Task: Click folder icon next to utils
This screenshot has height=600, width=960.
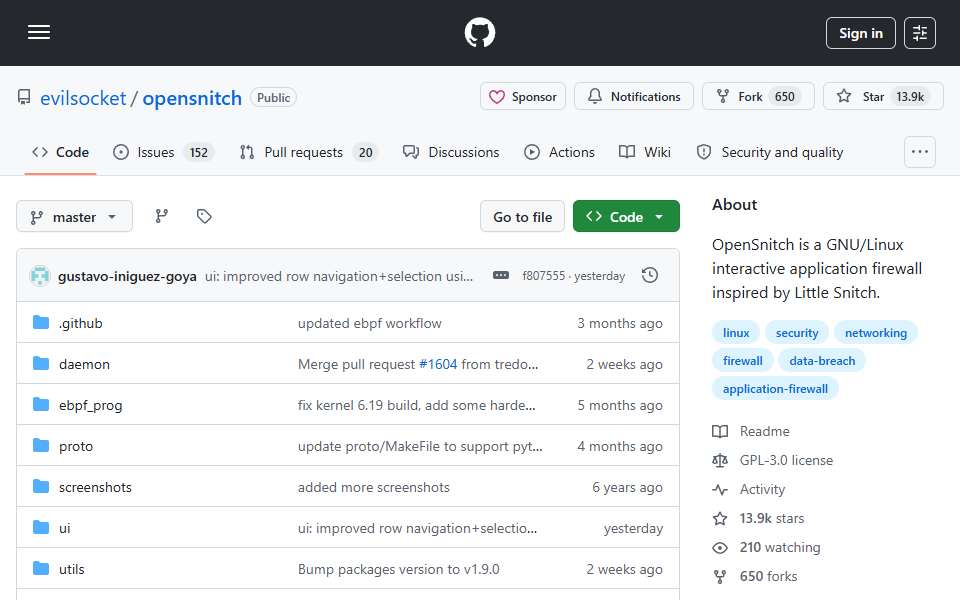Action: (41, 569)
